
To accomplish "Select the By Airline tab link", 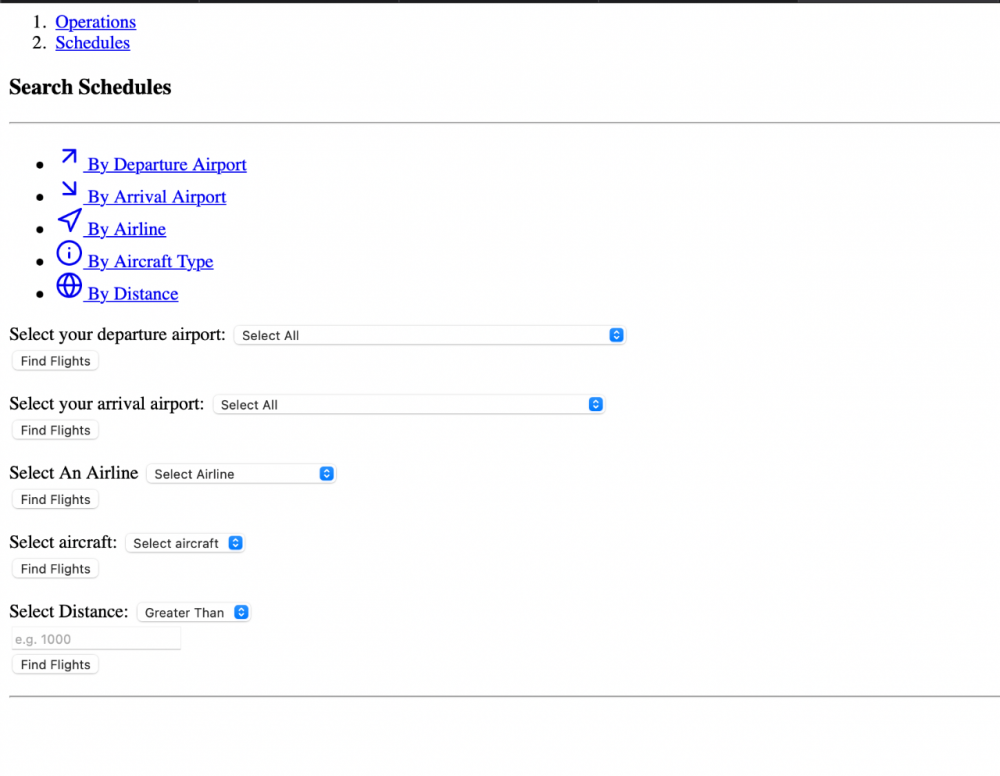I will point(126,229).
